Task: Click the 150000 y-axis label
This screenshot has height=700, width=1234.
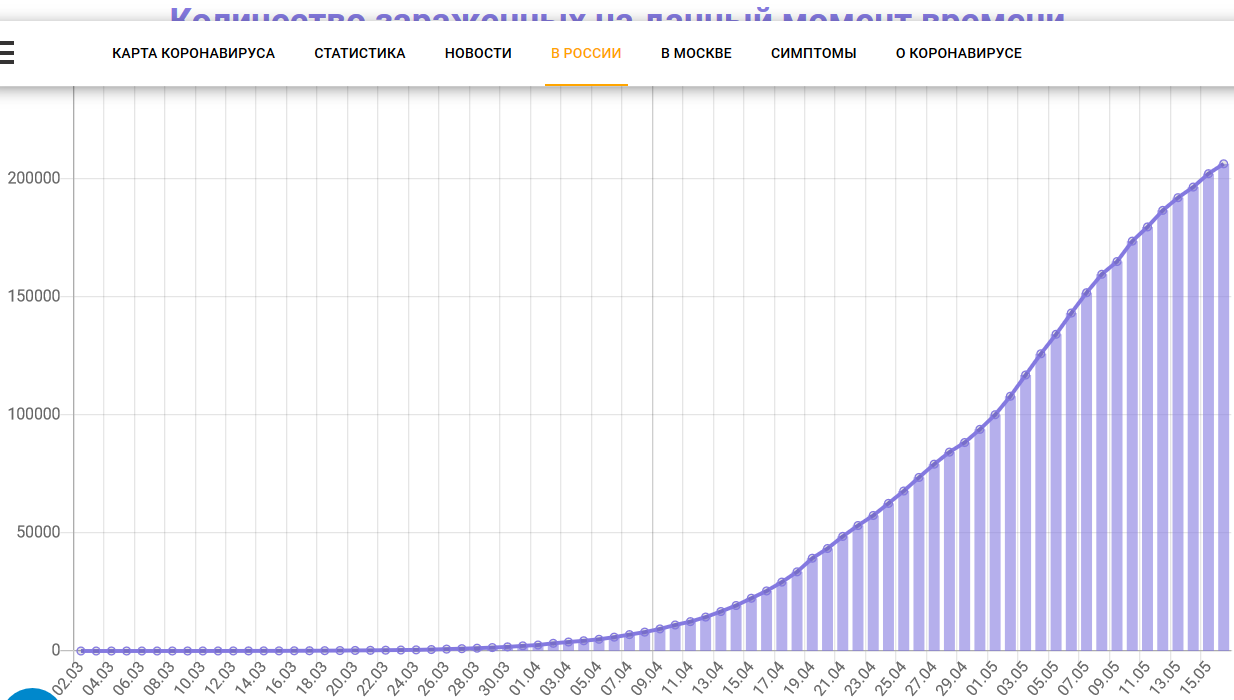Action: [34, 296]
